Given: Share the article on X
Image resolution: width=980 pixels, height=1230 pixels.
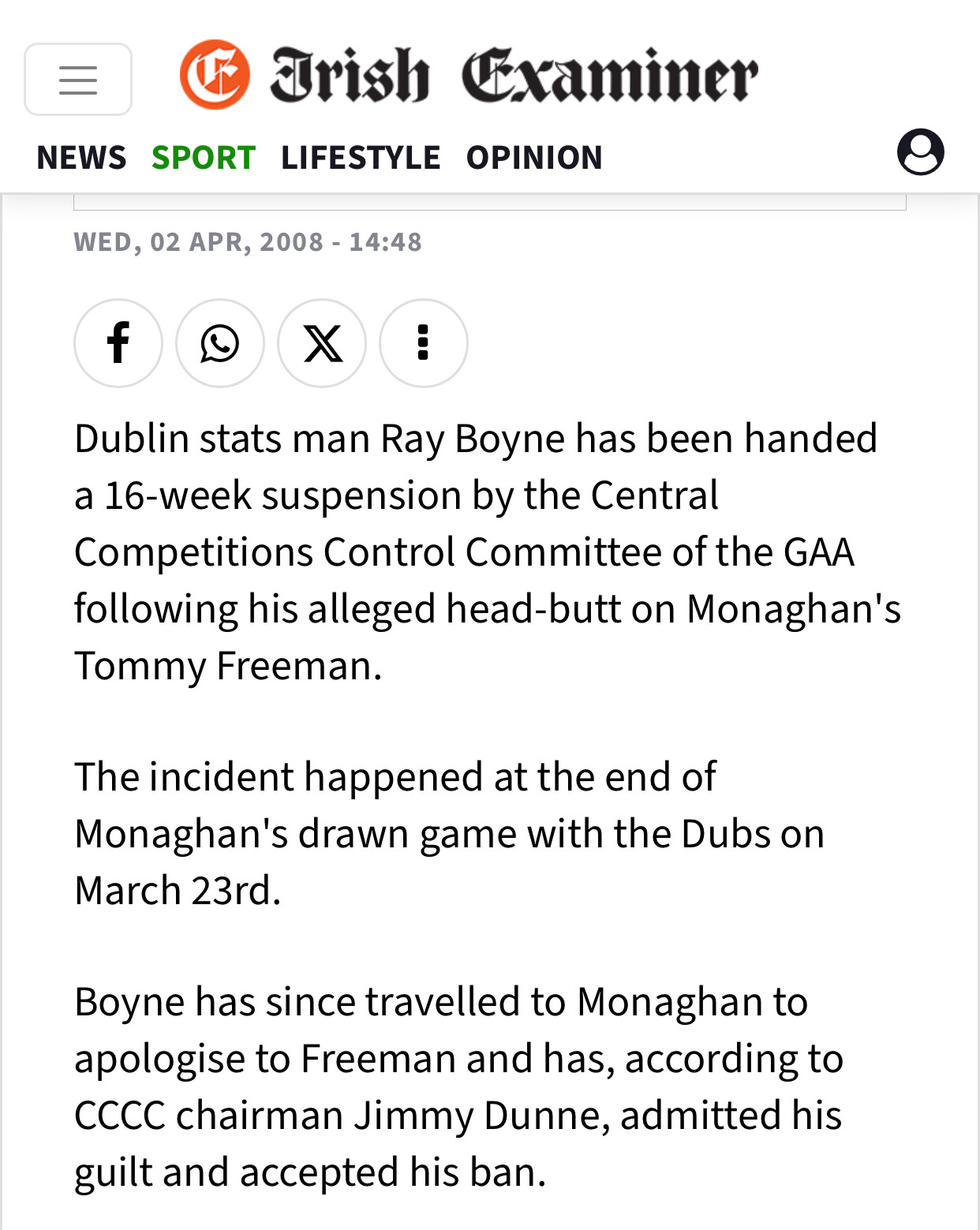Looking at the screenshot, I should (x=322, y=343).
